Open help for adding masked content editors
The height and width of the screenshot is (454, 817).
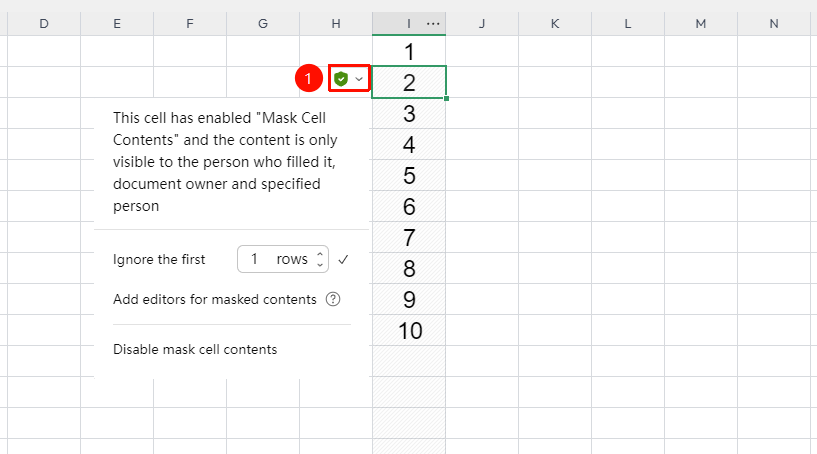(x=333, y=299)
